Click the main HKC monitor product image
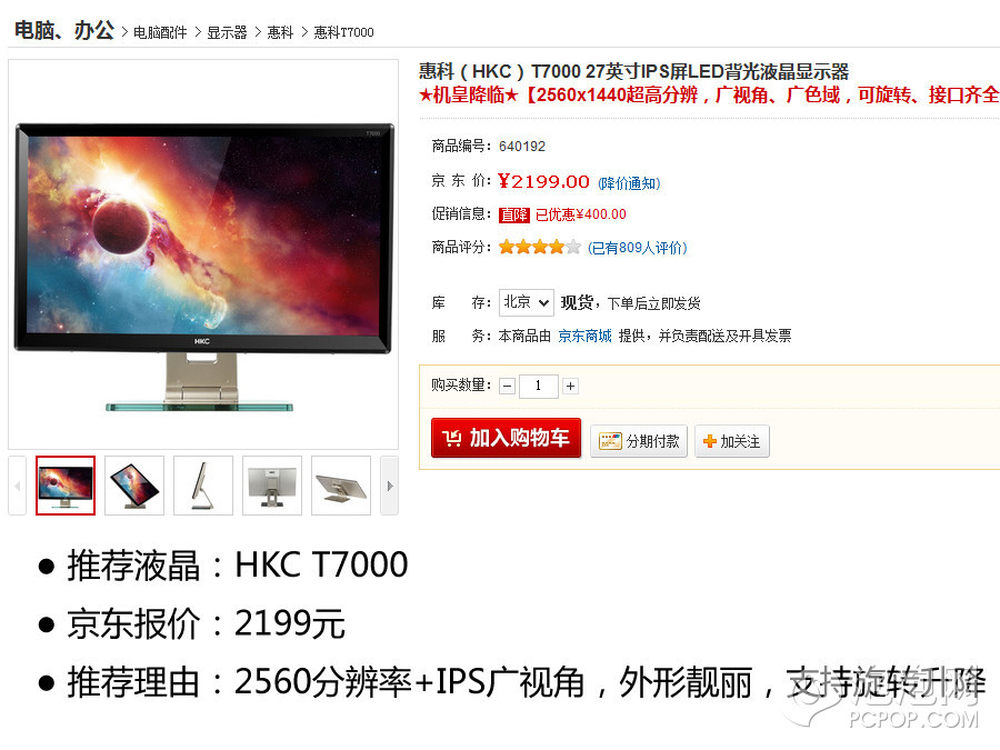 pos(203,254)
